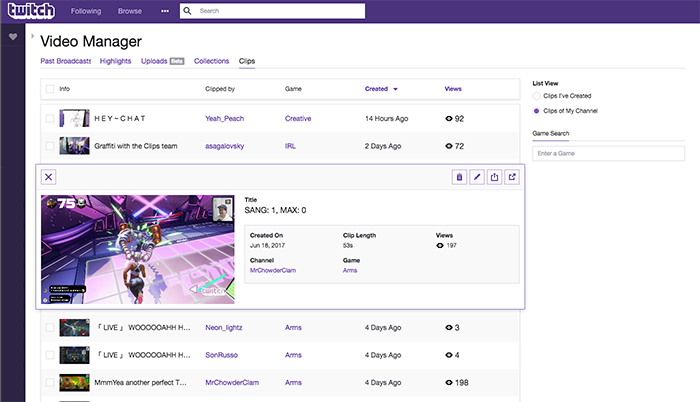Viewport: 700px width, 402px height.
Task: Open Arms game link in clip details
Action: 350,270
